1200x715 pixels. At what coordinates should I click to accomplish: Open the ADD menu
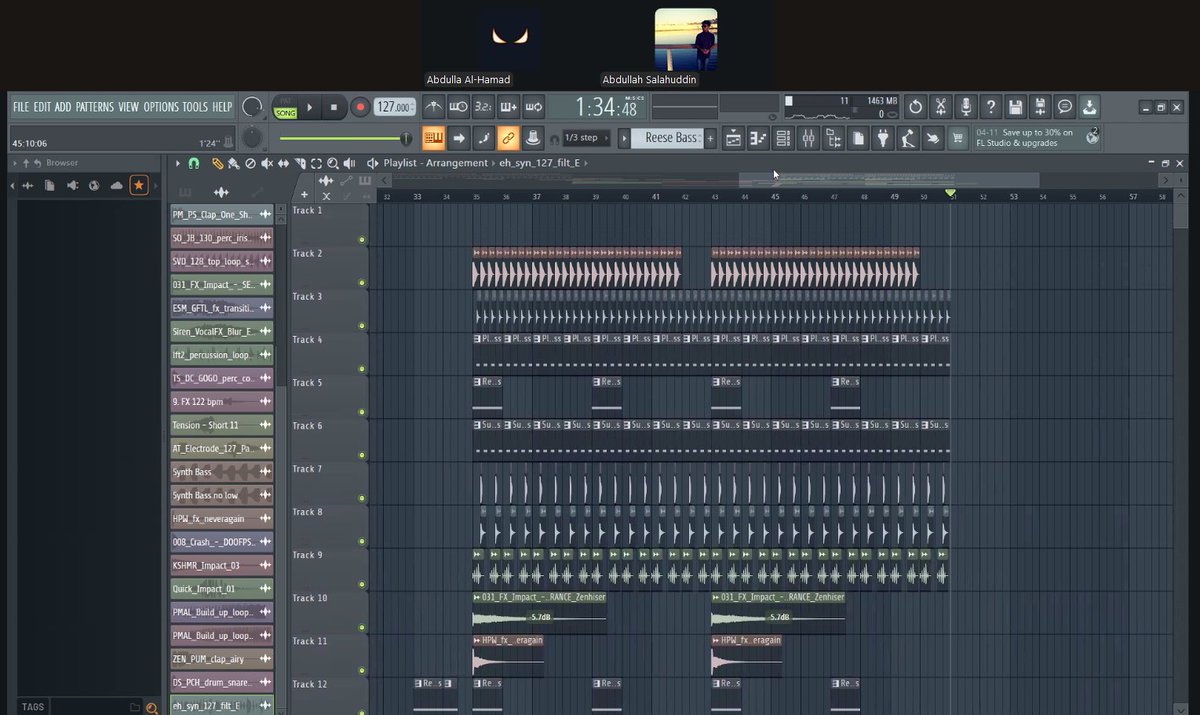pos(63,107)
